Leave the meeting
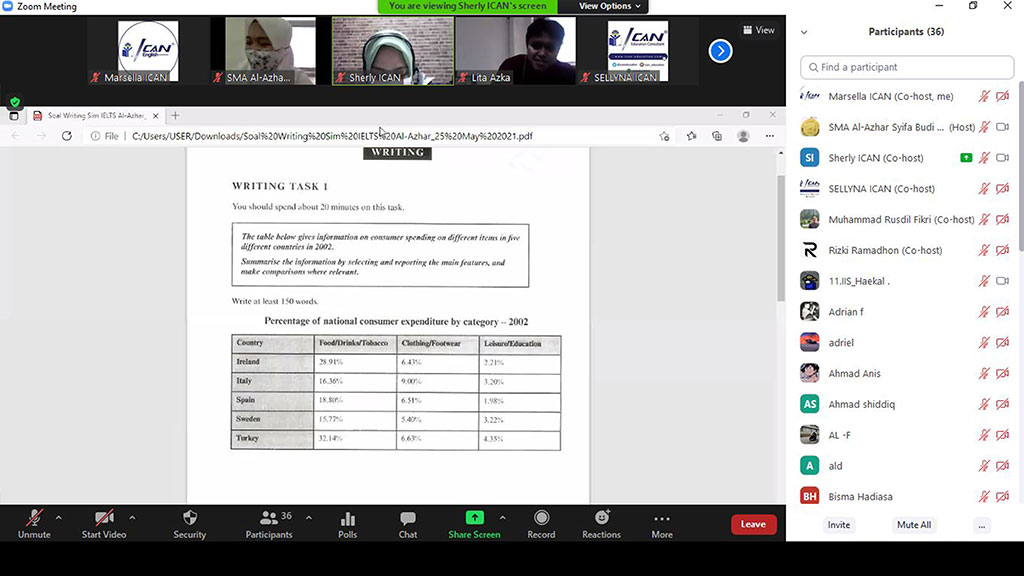 (x=754, y=524)
